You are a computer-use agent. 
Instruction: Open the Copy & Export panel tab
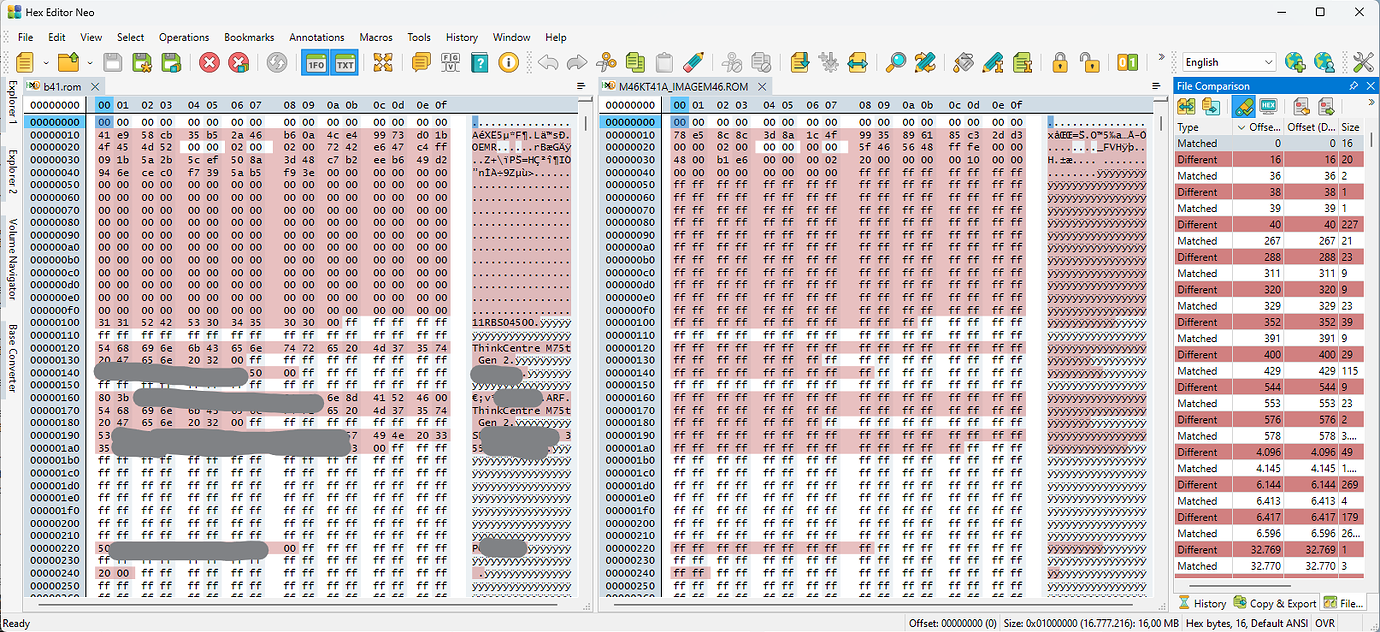pyautogui.click(x=1274, y=602)
